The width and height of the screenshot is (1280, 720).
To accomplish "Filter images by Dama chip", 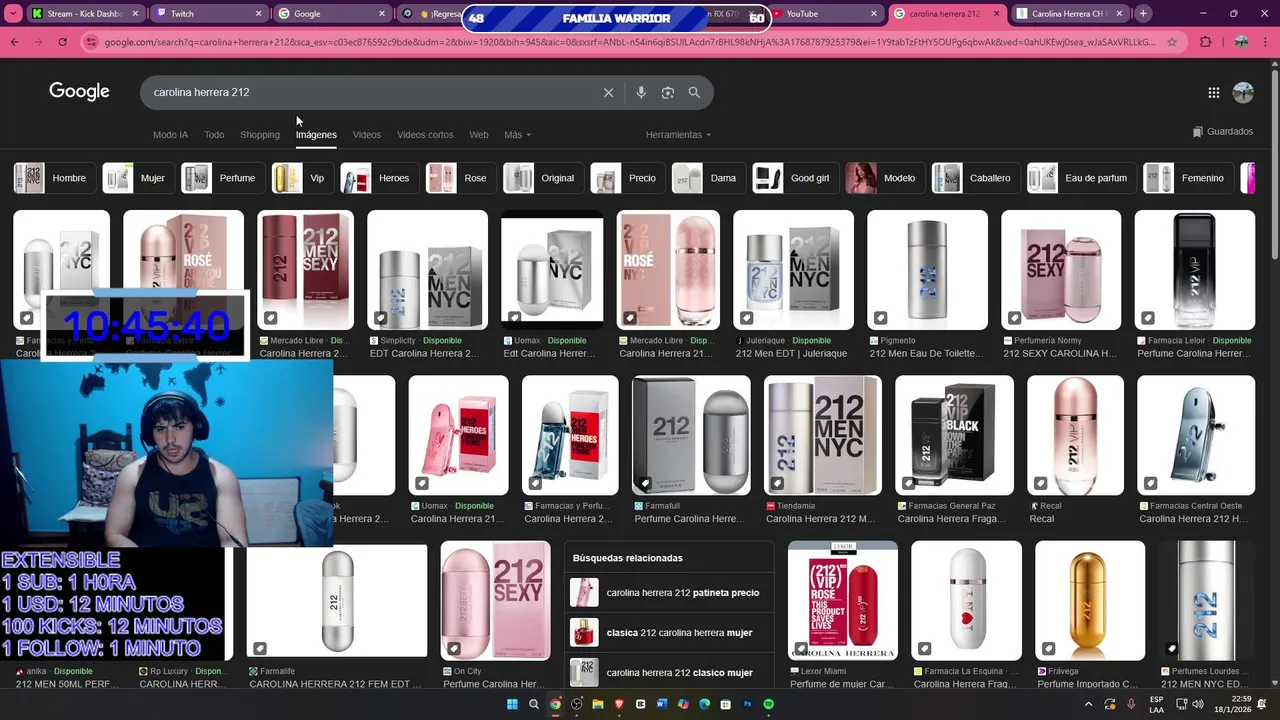I will pyautogui.click(x=709, y=178).
